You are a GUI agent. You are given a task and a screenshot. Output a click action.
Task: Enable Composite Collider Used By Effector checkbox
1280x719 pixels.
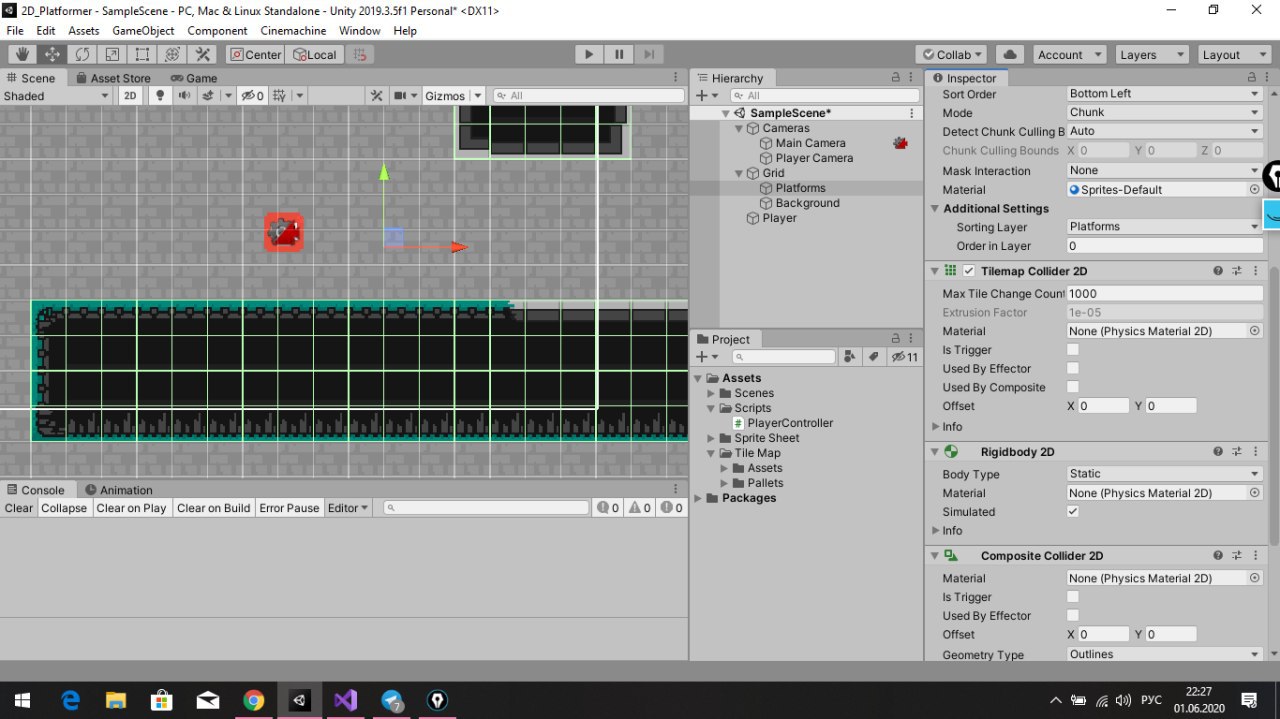pyautogui.click(x=1073, y=616)
